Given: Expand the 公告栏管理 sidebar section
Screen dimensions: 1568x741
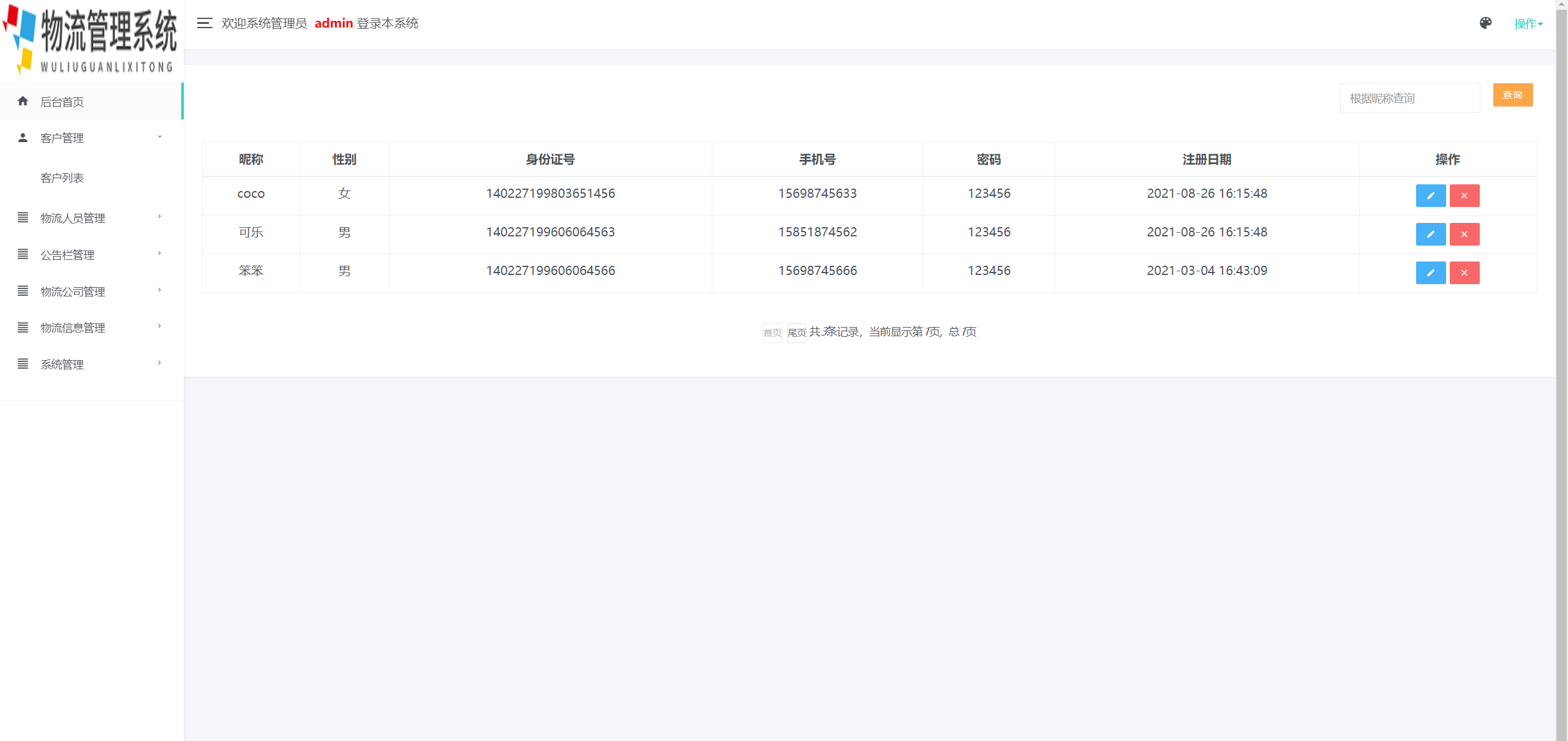Looking at the screenshot, I should [91, 255].
